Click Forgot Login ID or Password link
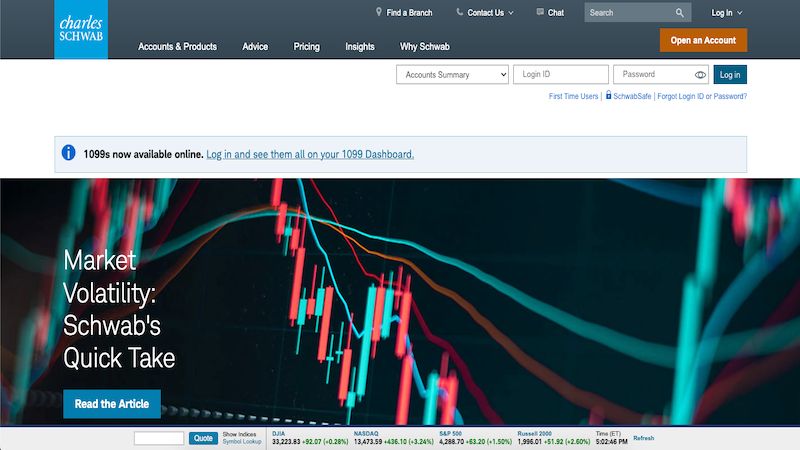This screenshot has width=800, height=450. point(702,96)
